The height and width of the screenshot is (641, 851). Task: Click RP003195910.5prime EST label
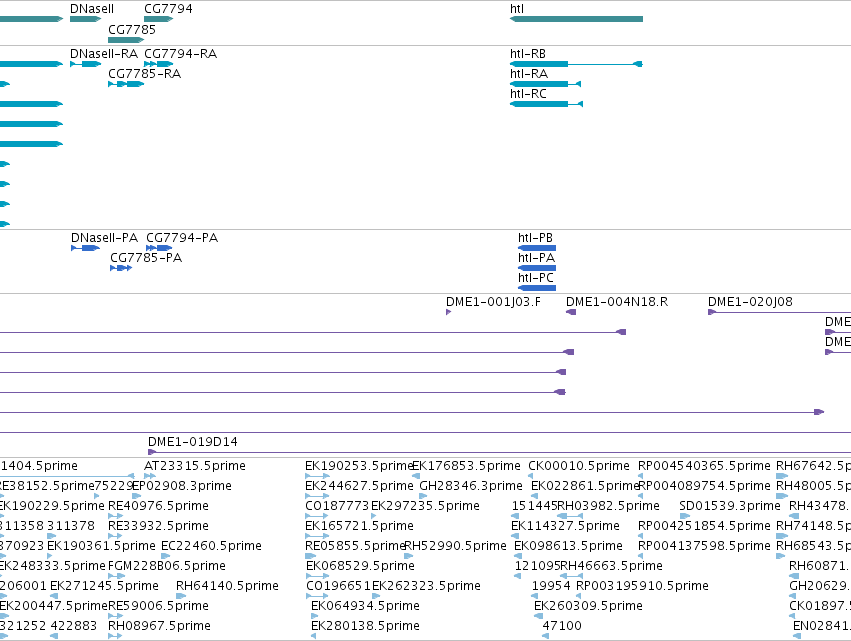pos(642,586)
